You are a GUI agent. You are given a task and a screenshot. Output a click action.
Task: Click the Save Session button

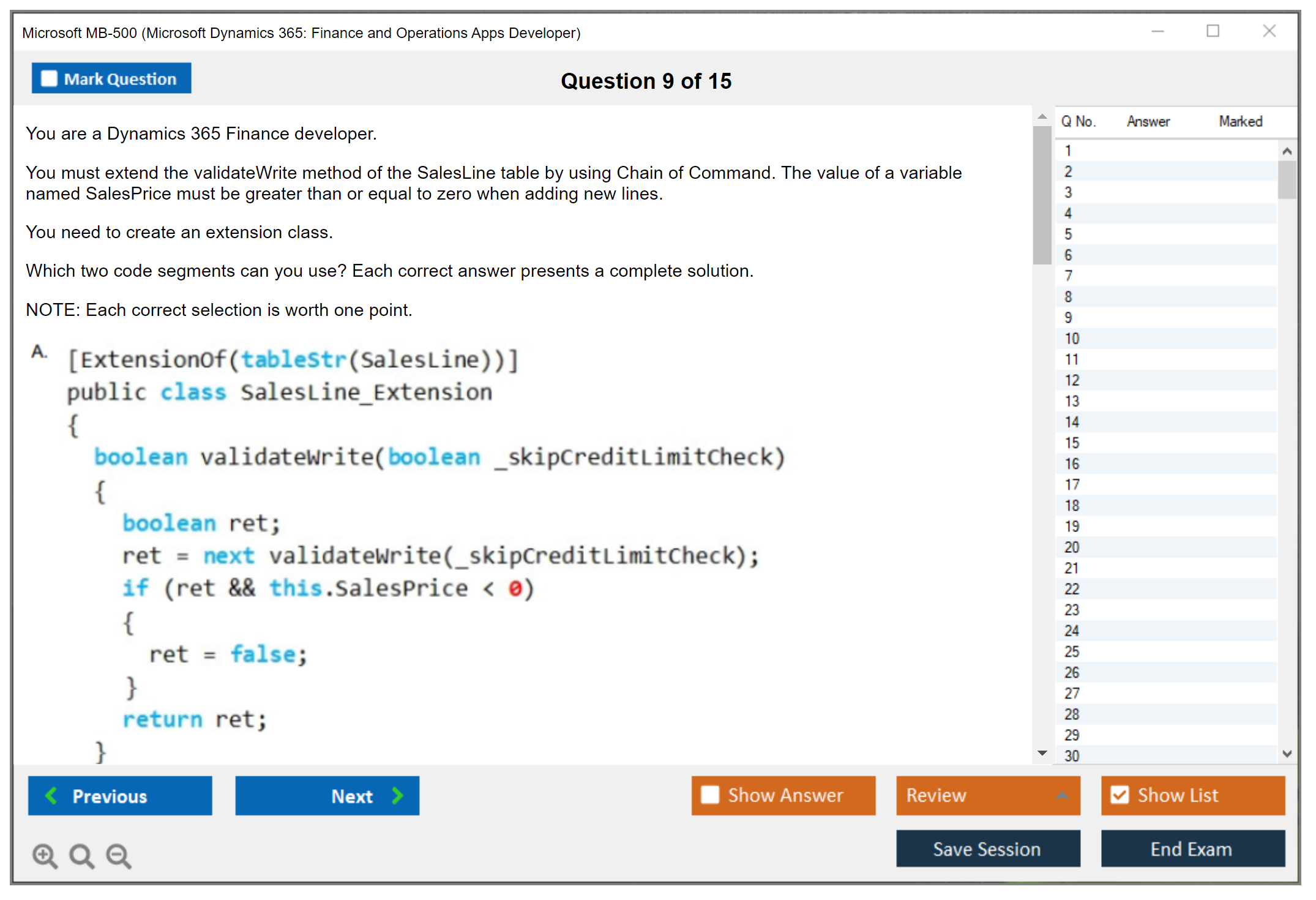(x=987, y=849)
